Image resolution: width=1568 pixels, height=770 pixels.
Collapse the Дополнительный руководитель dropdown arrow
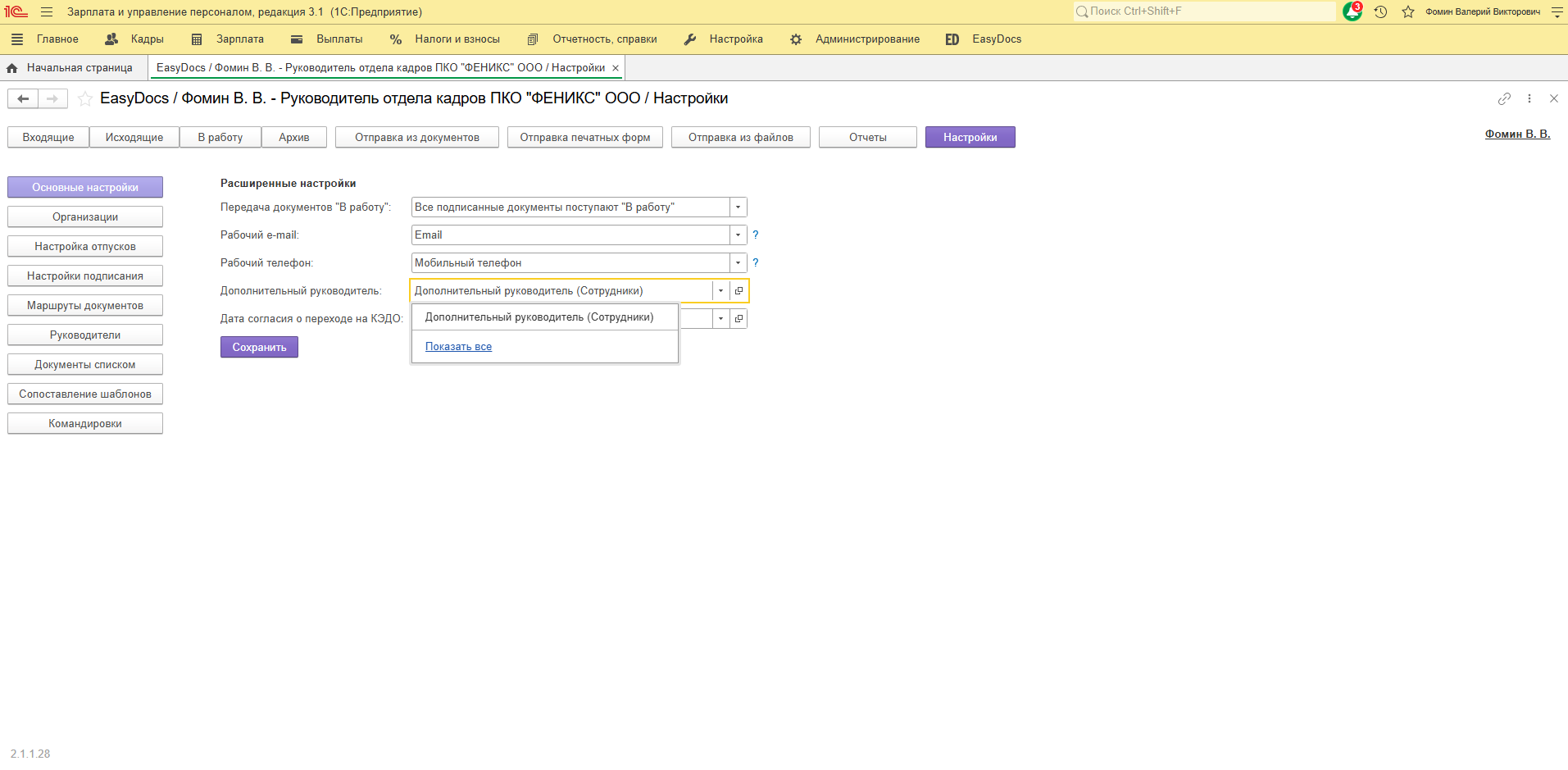tap(720, 290)
